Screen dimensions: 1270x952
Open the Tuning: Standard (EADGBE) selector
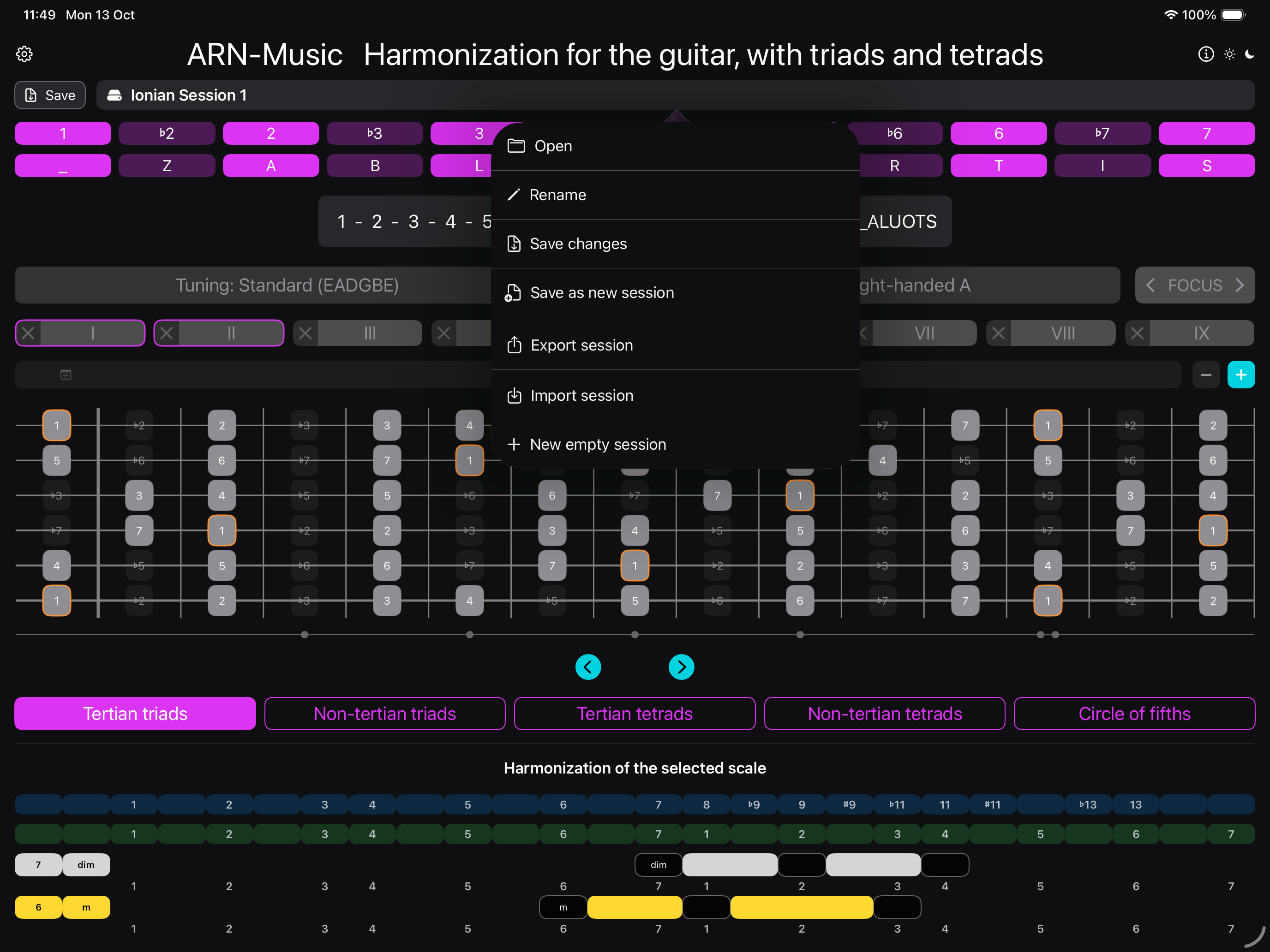[287, 285]
